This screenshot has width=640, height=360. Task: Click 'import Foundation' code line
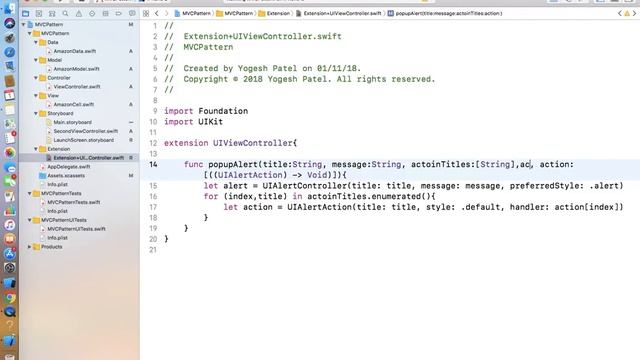pyautogui.click(x=206, y=111)
